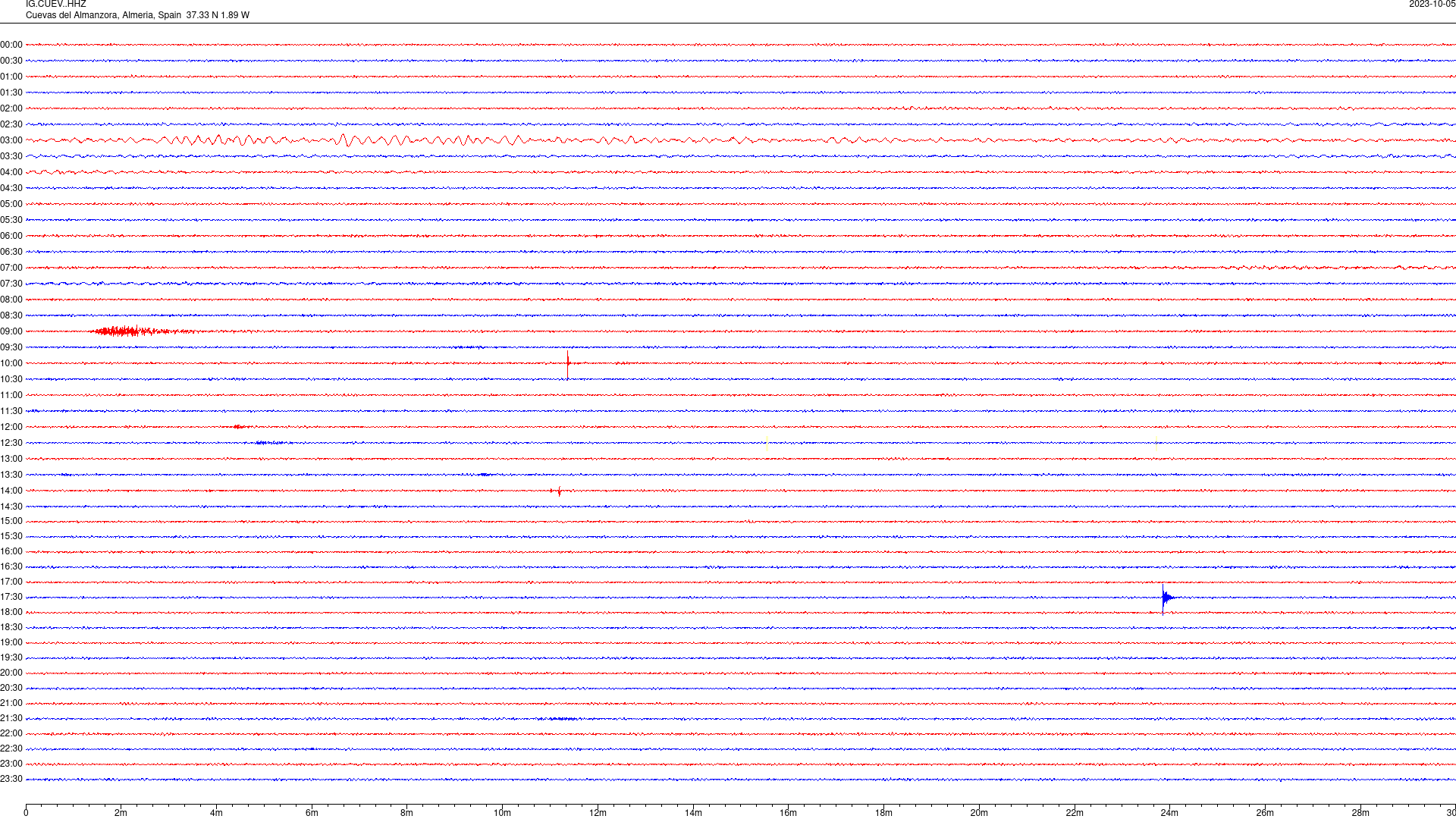Select the 04:00 trace time label

(x=11, y=172)
